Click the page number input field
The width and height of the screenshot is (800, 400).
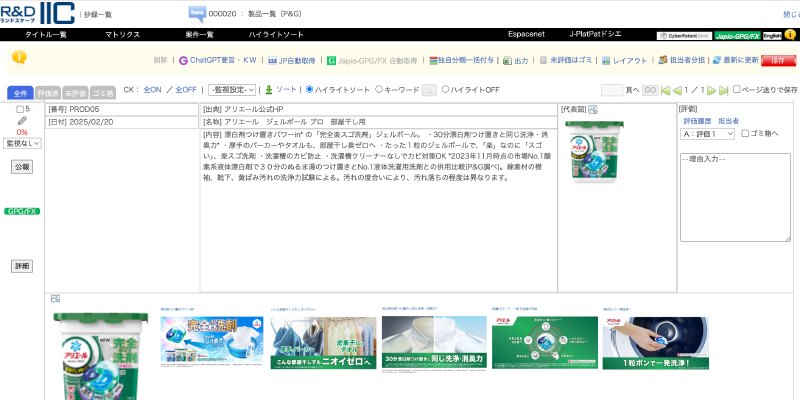(x=612, y=90)
